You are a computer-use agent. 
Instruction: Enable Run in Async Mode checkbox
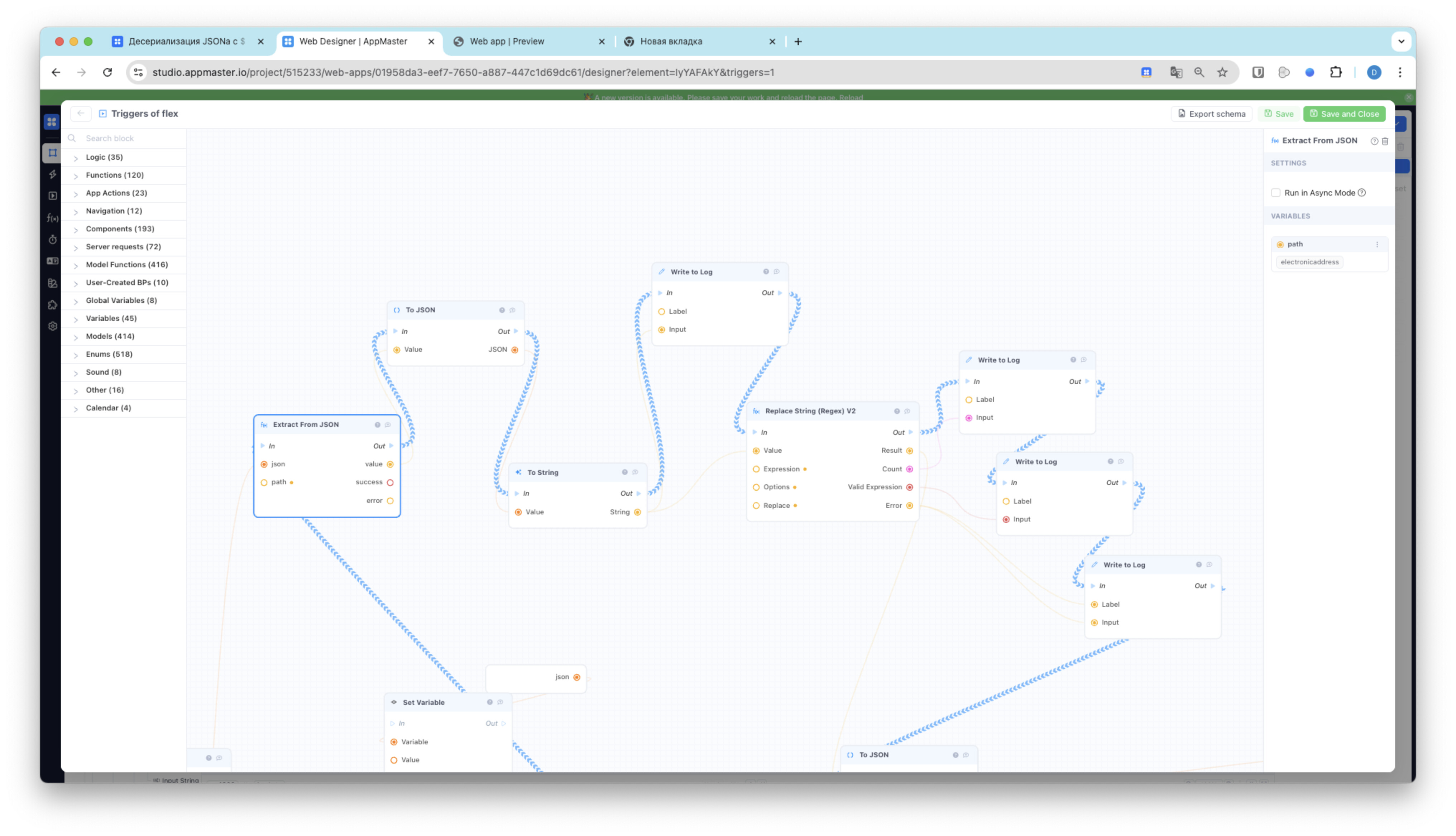(1276, 193)
